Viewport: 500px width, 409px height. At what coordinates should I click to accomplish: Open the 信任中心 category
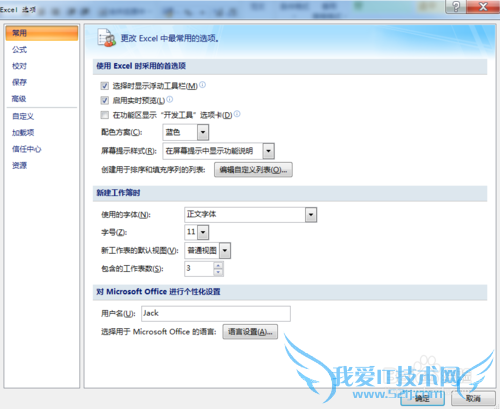[27, 149]
